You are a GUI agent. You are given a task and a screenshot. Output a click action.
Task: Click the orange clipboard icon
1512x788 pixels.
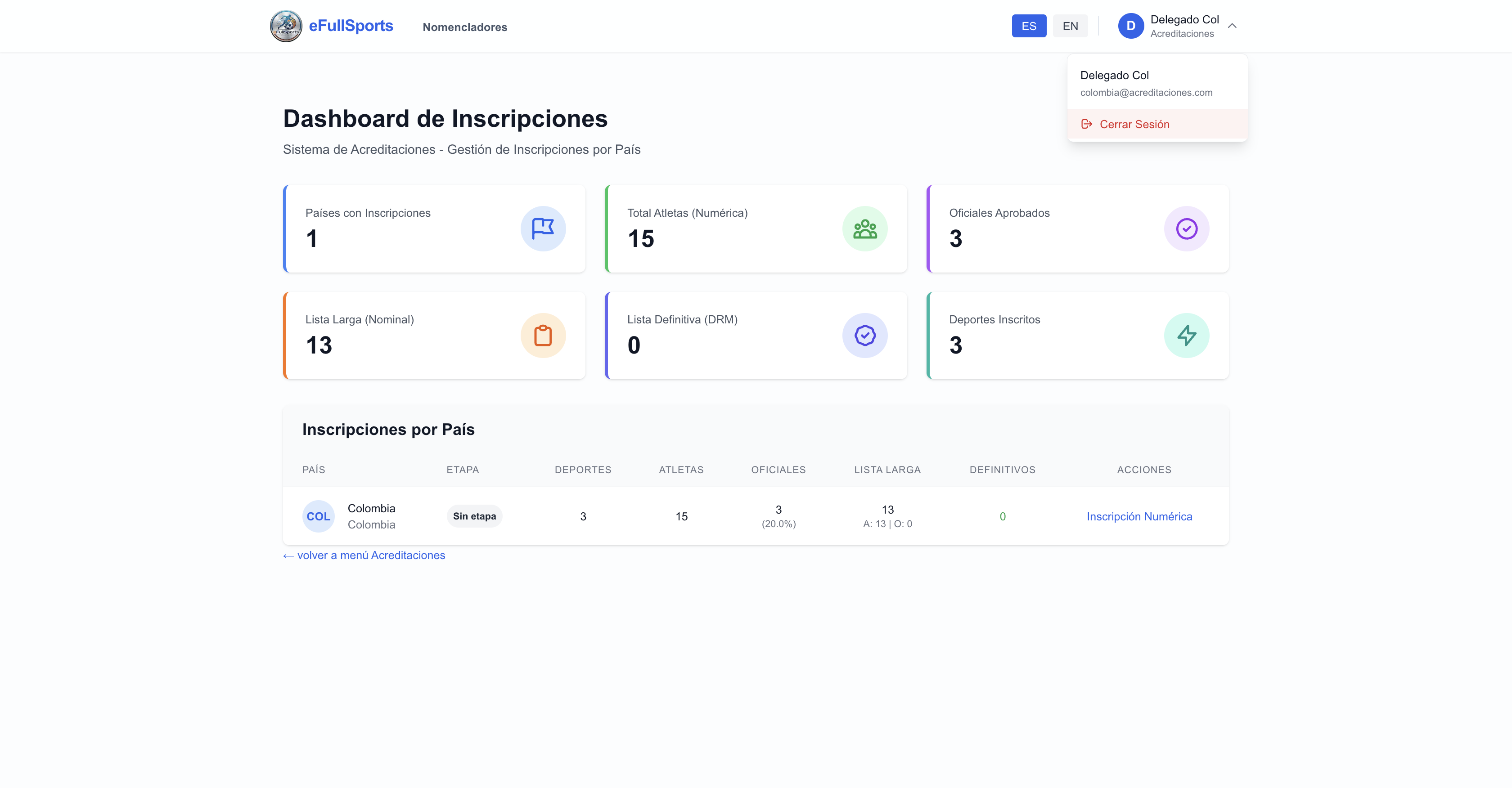(x=543, y=336)
